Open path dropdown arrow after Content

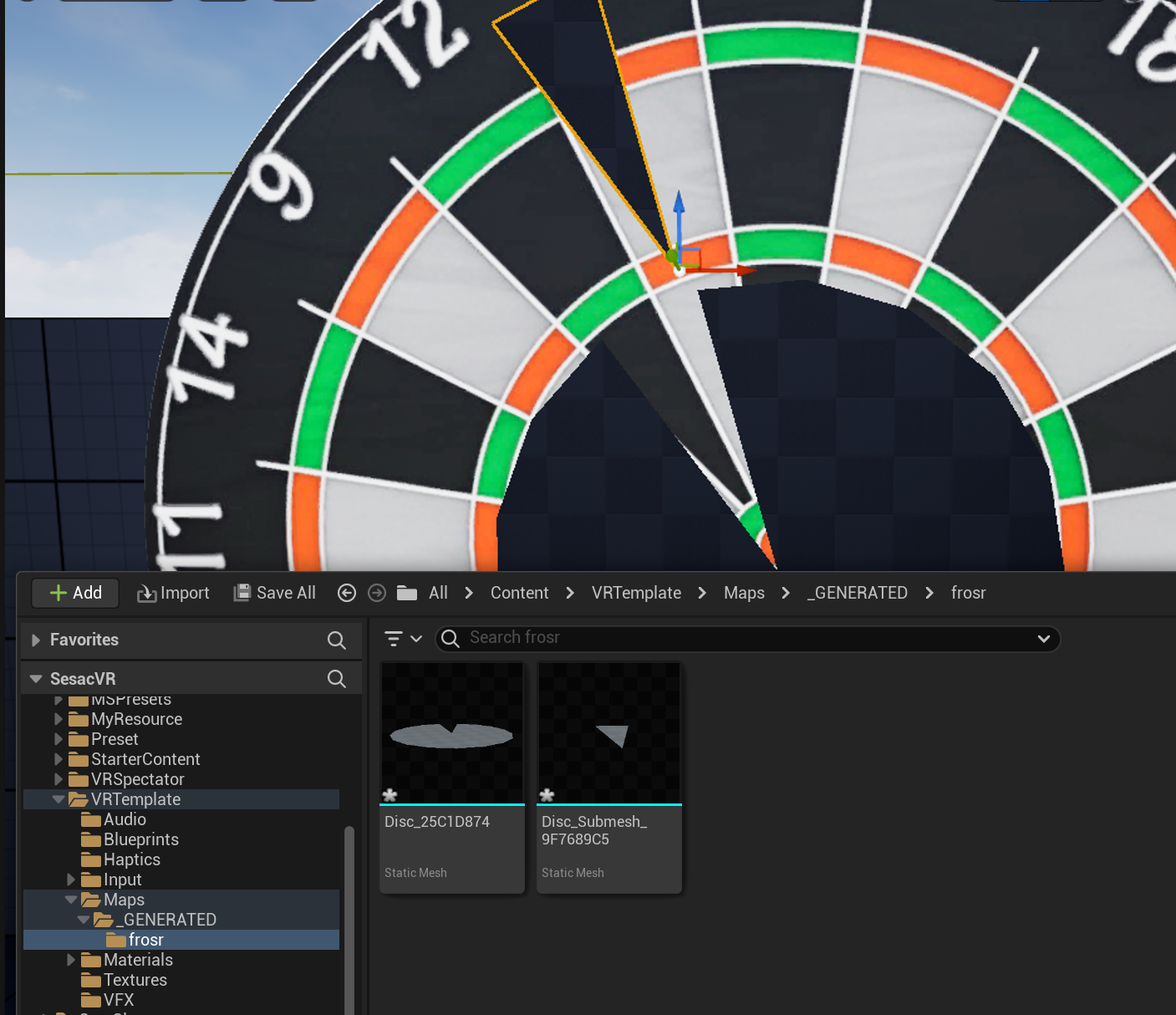(570, 593)
